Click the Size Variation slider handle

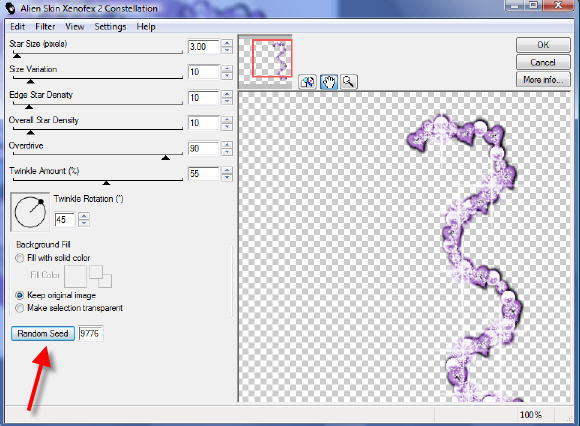tap(30, 81)
